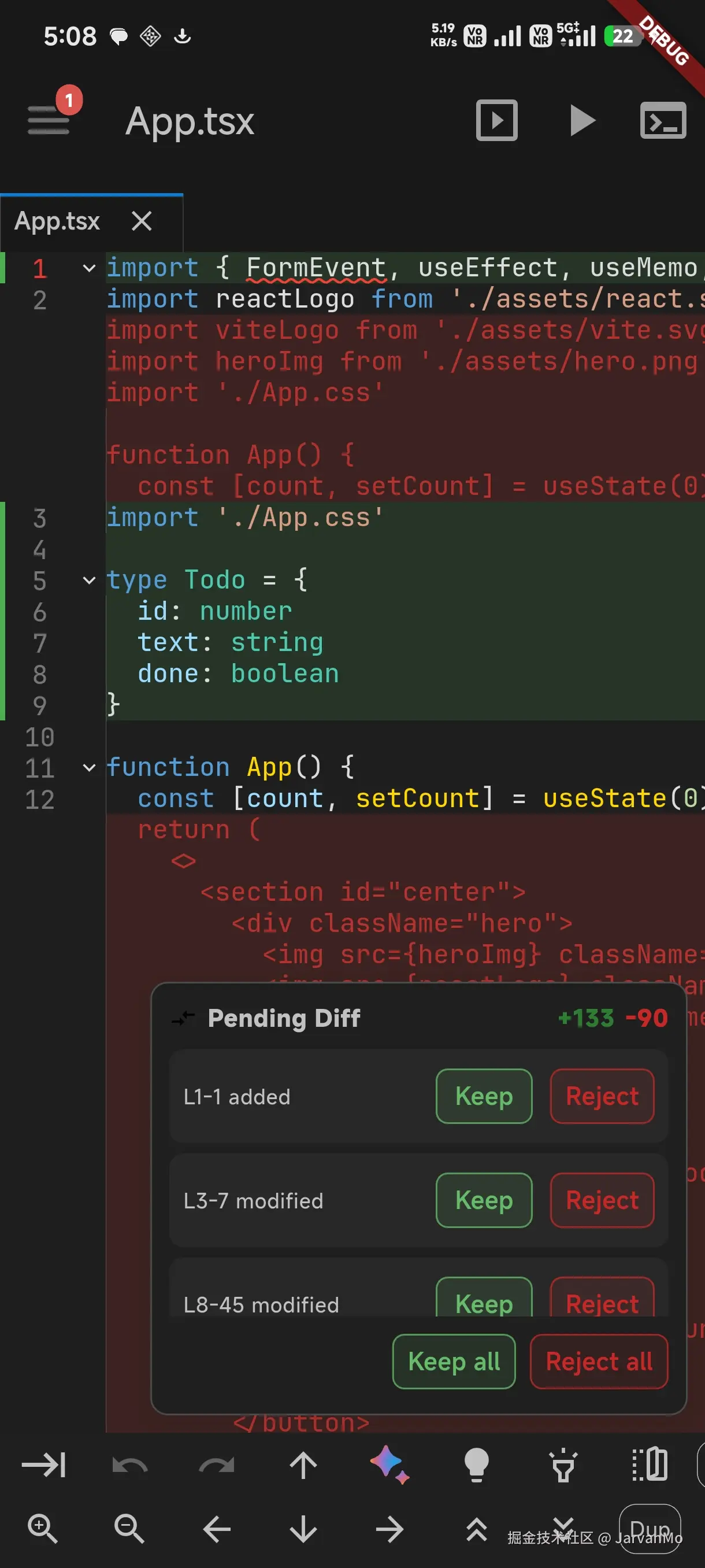
Task: Collapse the type Todo block fold arrow
Action: (x=89, y=580)
